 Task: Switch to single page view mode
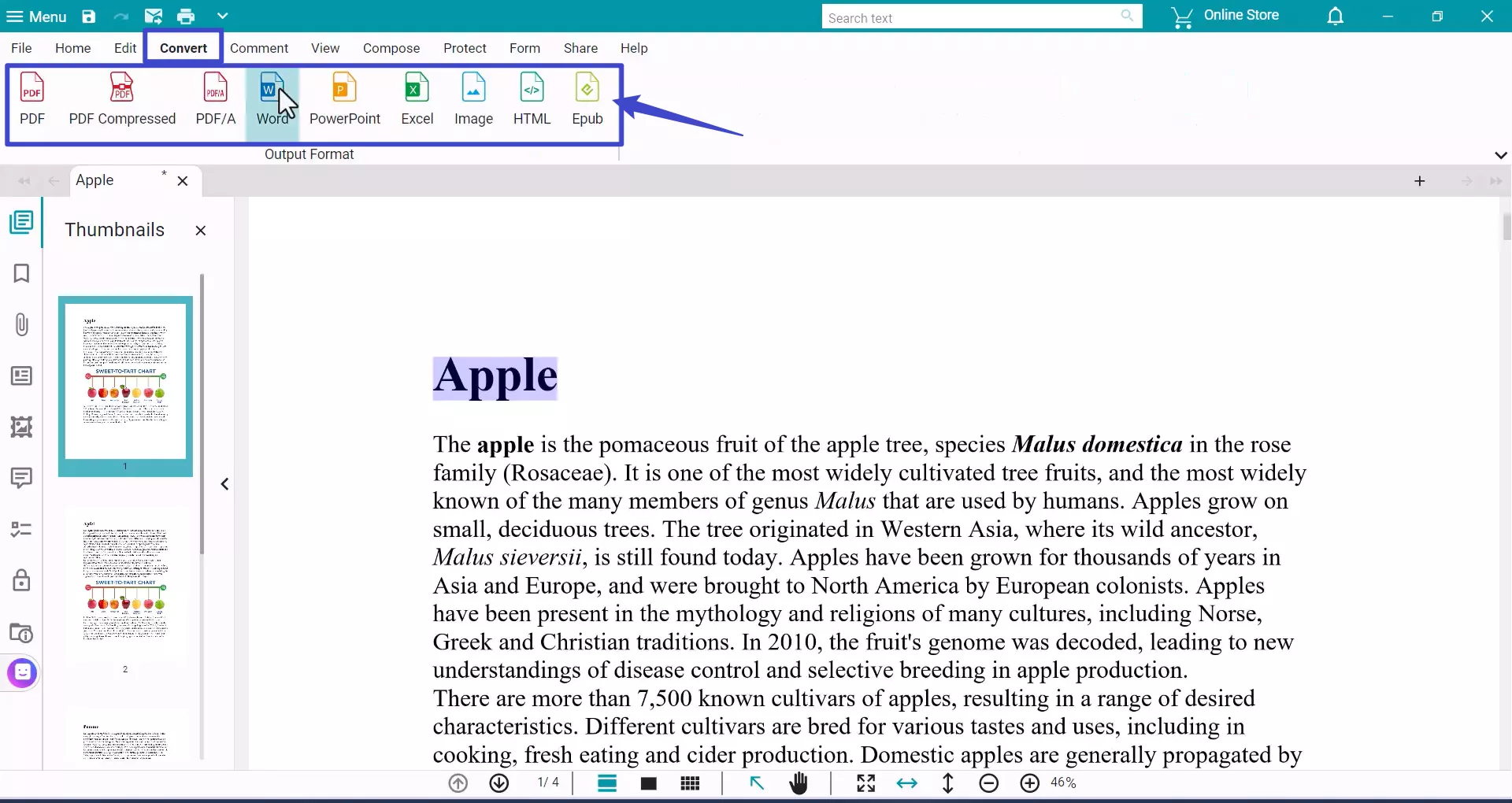[x=649, y=783]
